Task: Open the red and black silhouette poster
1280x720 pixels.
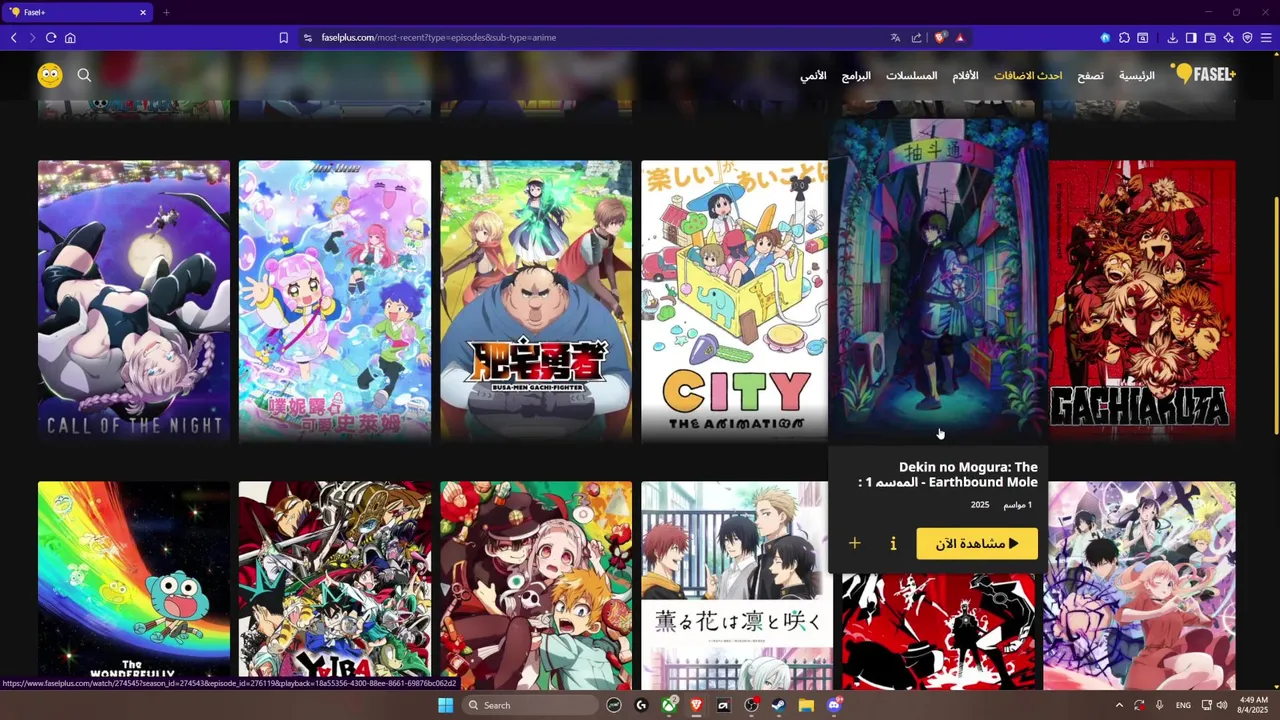Action: (938, 632)
